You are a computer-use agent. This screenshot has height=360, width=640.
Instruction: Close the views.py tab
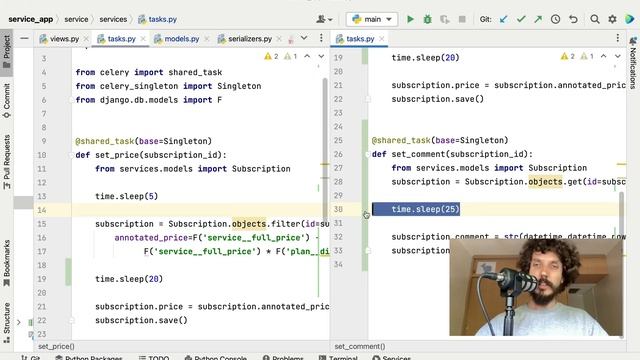[86, 39]
